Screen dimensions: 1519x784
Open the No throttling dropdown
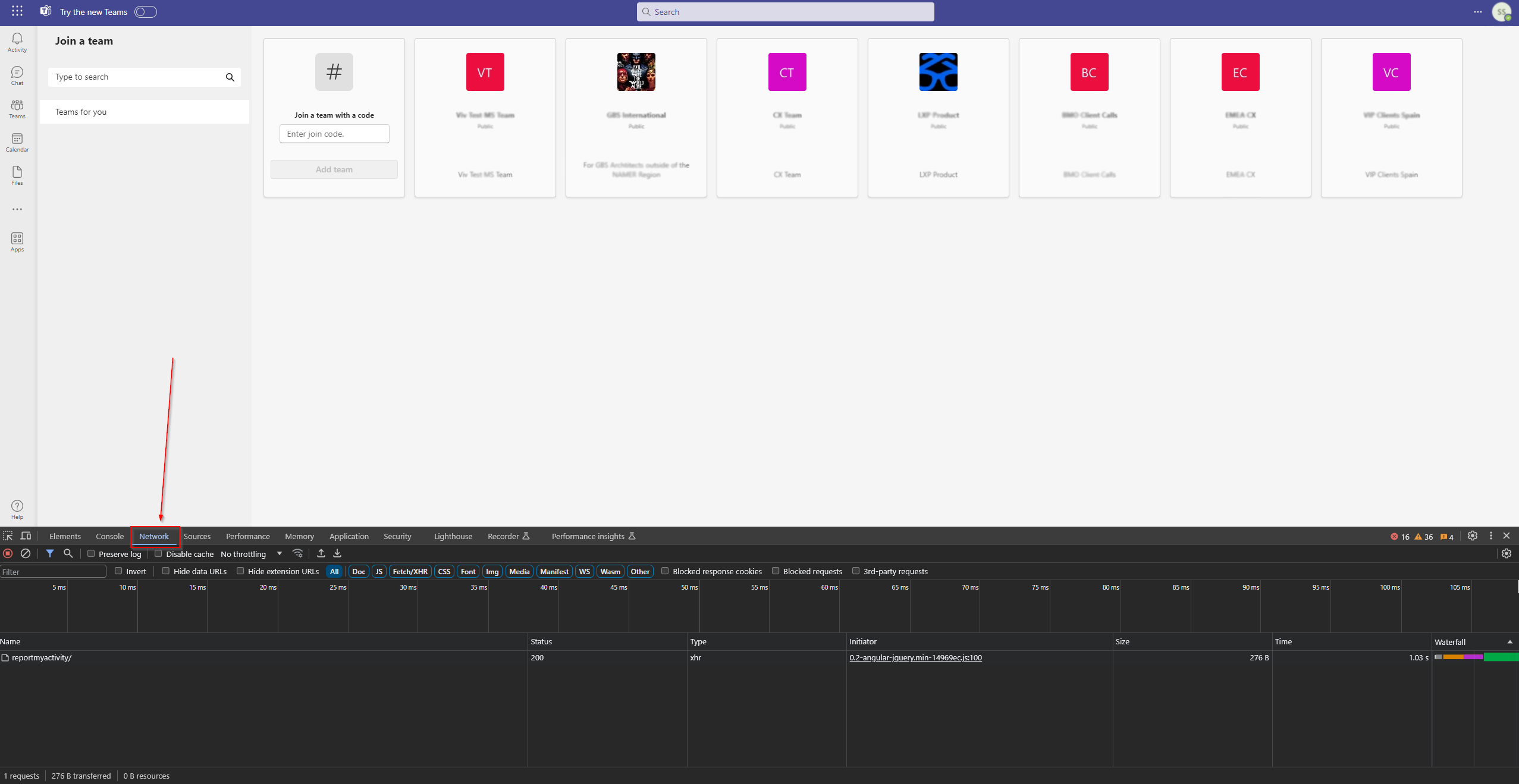[252, 554]
